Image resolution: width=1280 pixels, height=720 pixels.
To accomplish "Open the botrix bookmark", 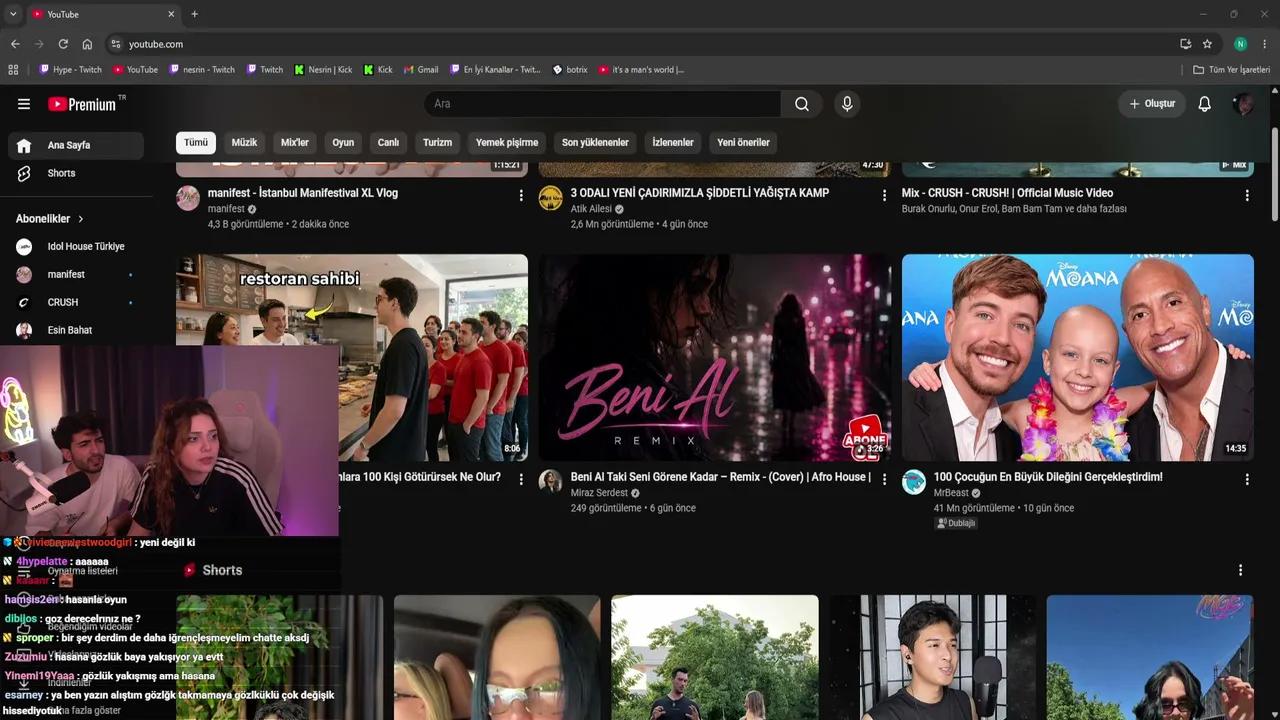I will click(570, 70).
